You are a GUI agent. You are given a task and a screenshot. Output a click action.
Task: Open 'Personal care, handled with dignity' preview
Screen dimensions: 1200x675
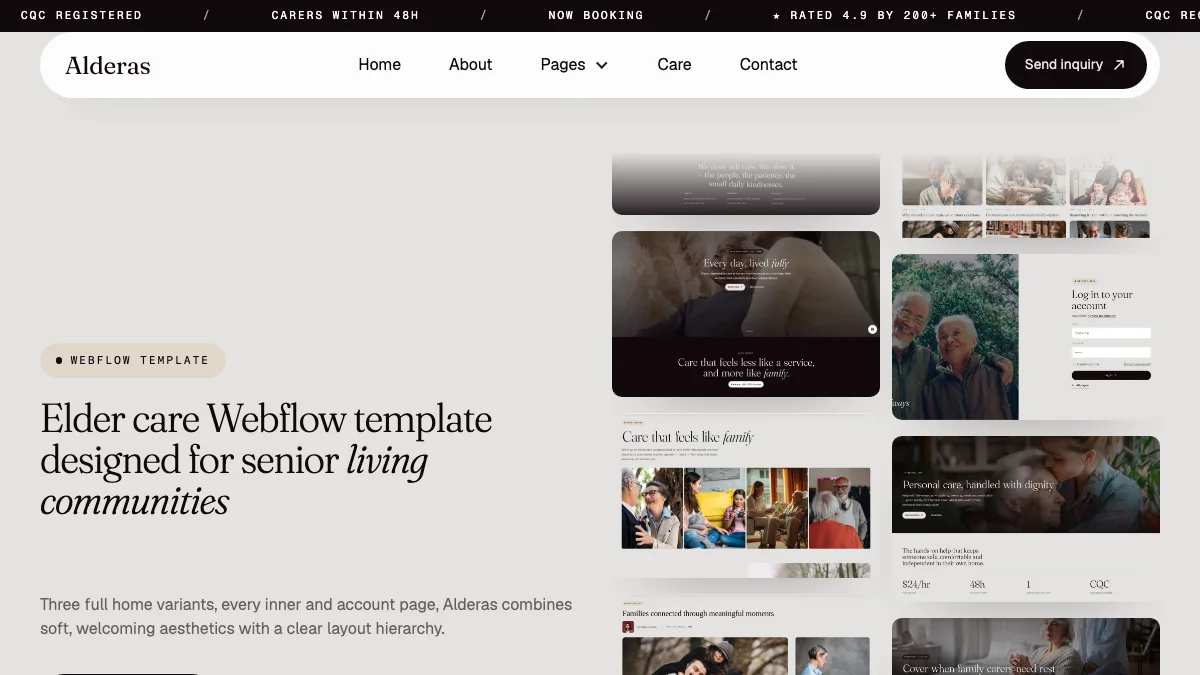(1026, 519)
